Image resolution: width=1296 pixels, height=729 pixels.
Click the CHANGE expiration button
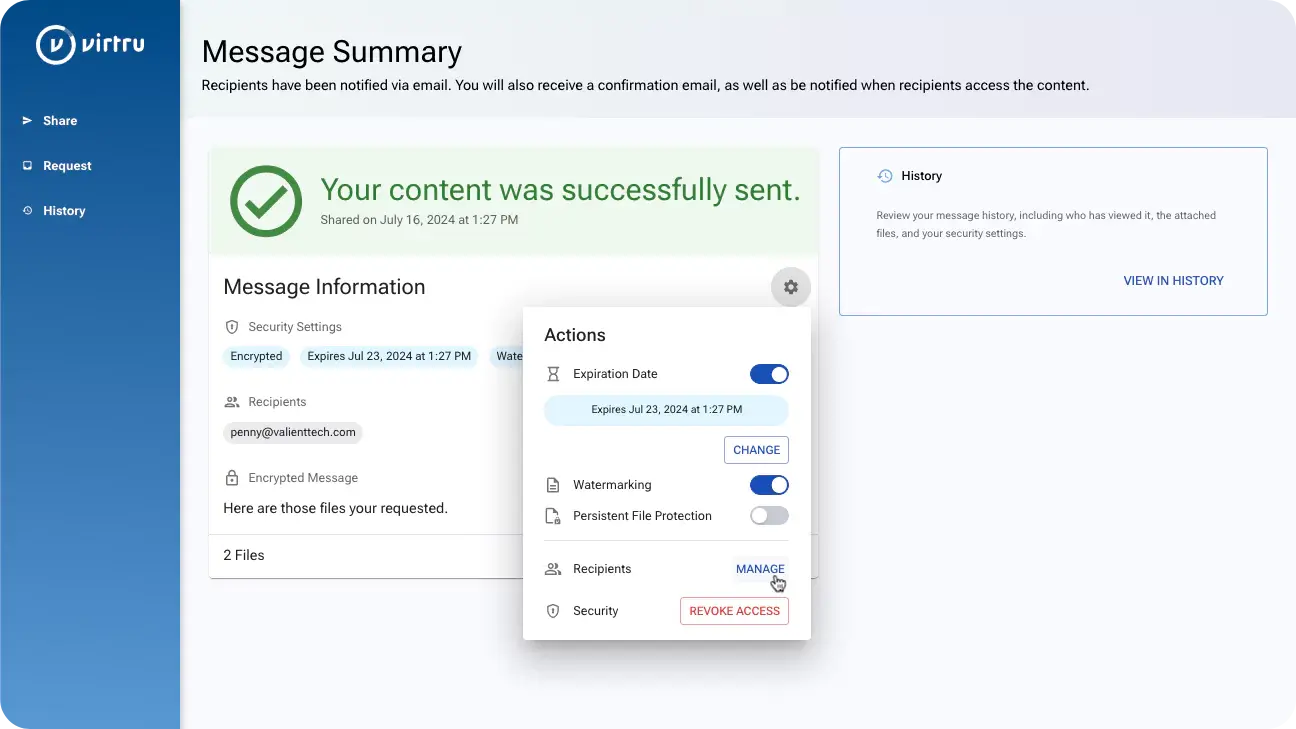click(x=756, y=450)
